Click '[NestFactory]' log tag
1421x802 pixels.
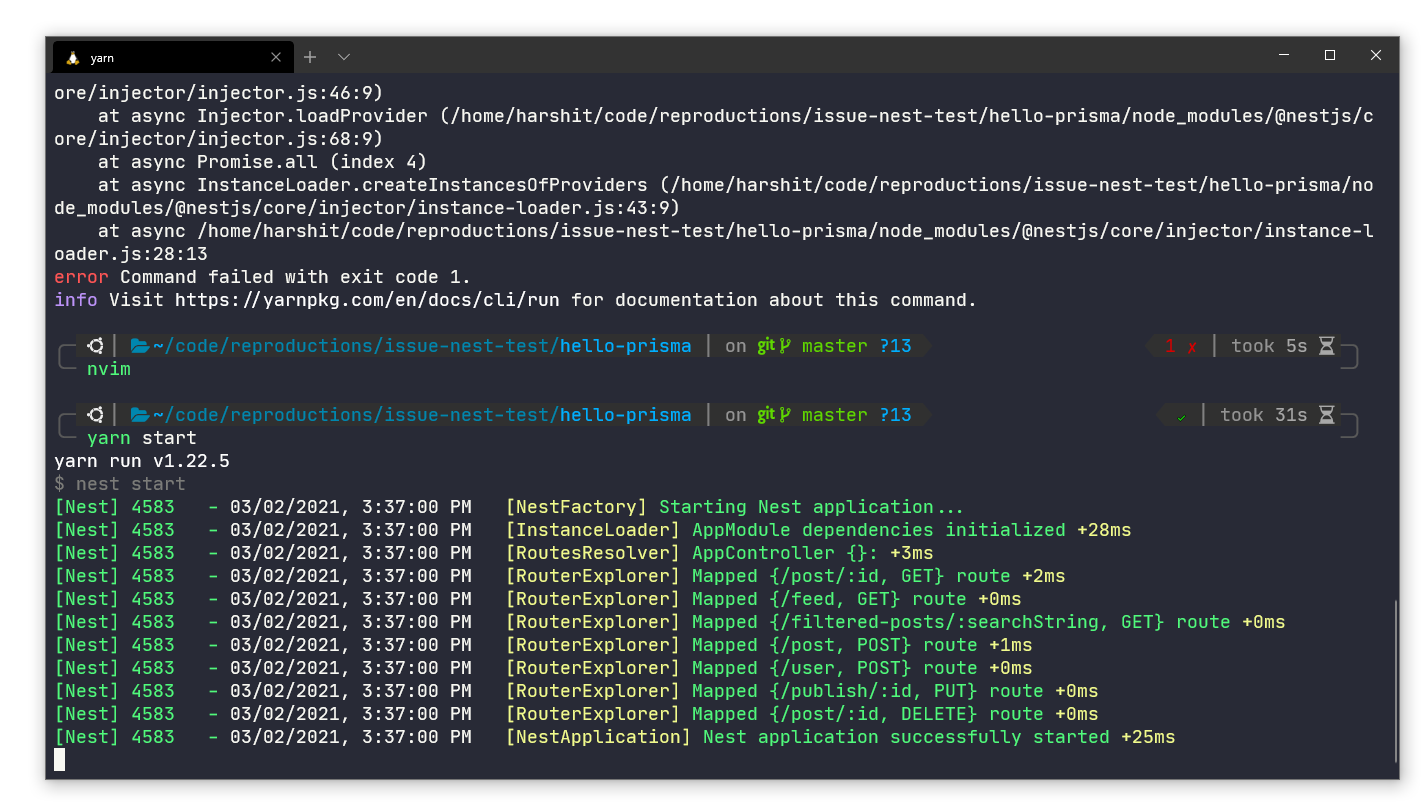point(577,507)
